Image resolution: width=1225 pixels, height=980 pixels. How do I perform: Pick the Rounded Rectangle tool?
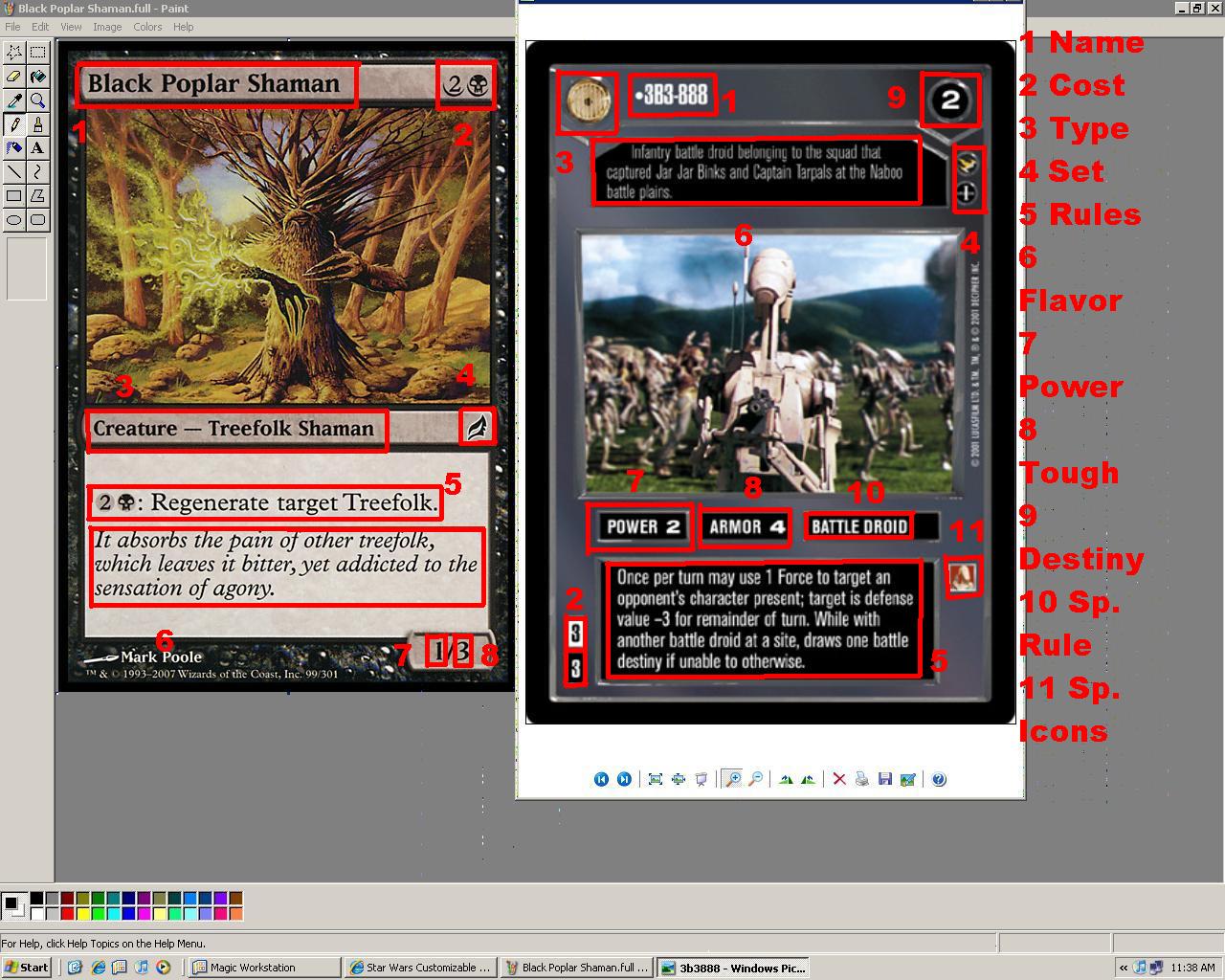coord(37,219)
